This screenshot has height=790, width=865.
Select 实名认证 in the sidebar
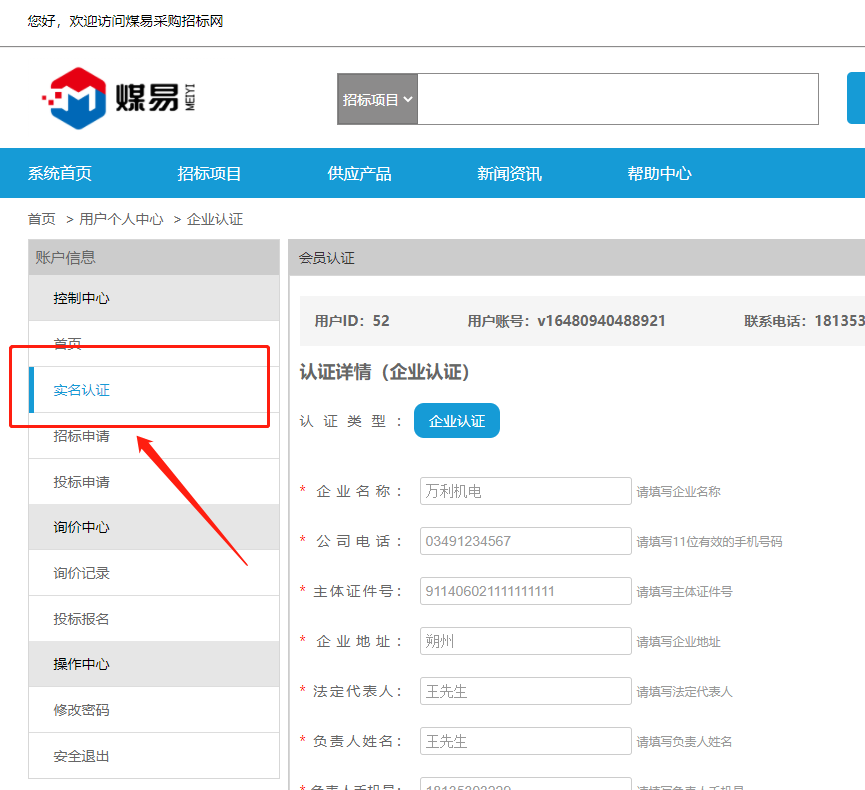(x=82, y=390)
